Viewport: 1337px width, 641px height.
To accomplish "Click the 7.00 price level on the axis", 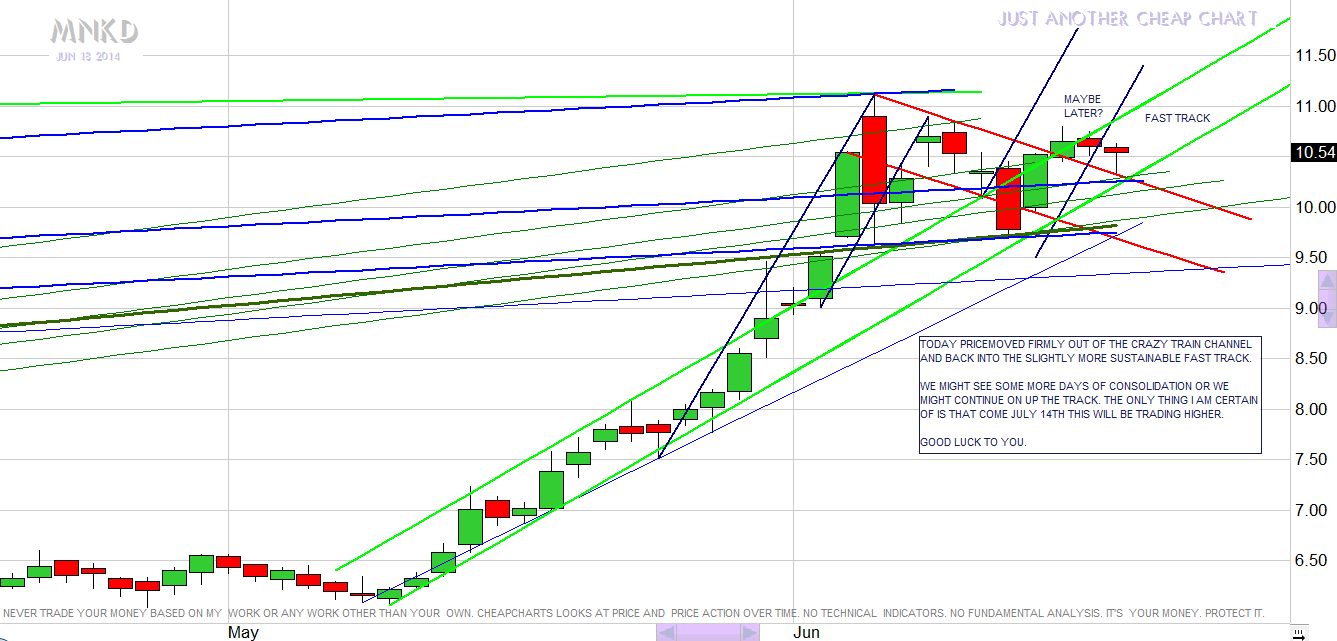I will click(x=1311, y=511).
